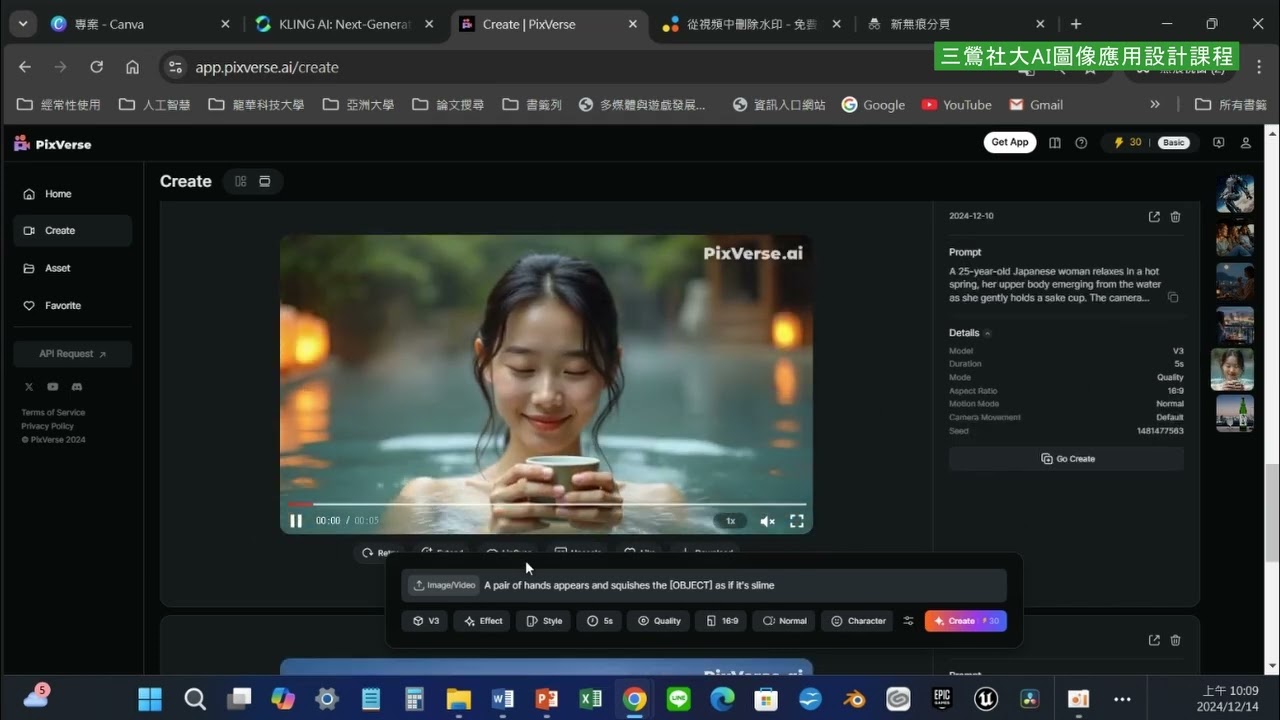The height and width of the screenshot is (720, 1280).
Task: Change the Quality mode setting
Action: [x=658, y=621]
